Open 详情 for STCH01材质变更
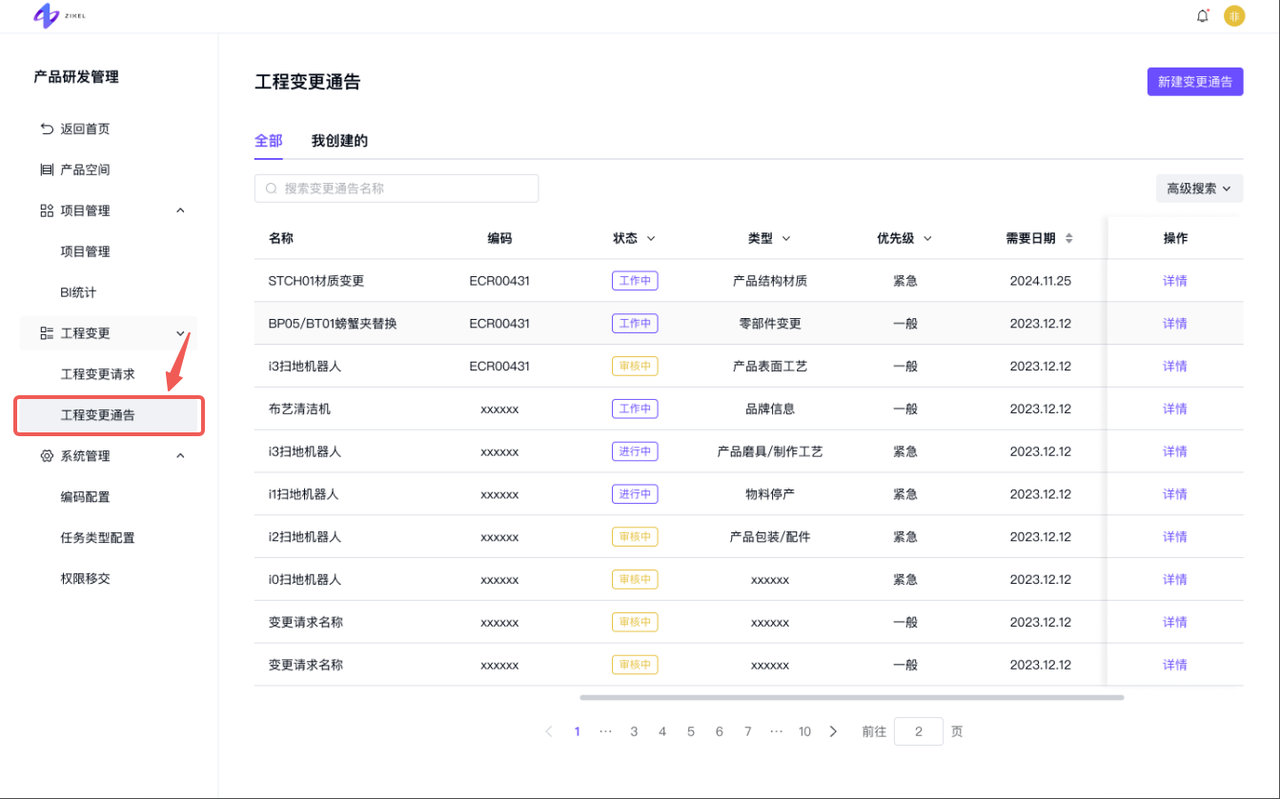Screen dimensions: 1280x799 coord(1175,281)
